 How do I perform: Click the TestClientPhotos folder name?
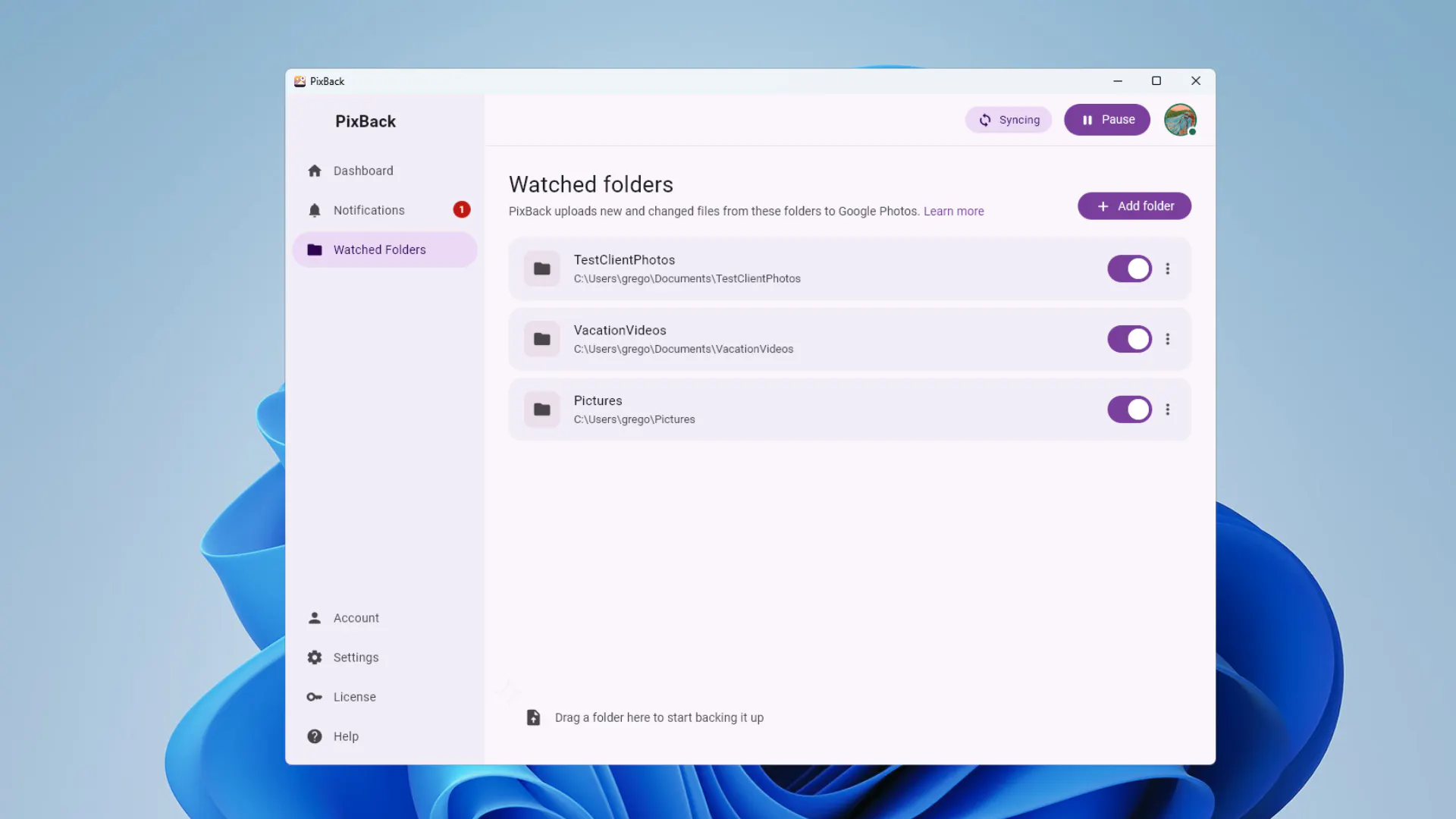pos(624,260)
